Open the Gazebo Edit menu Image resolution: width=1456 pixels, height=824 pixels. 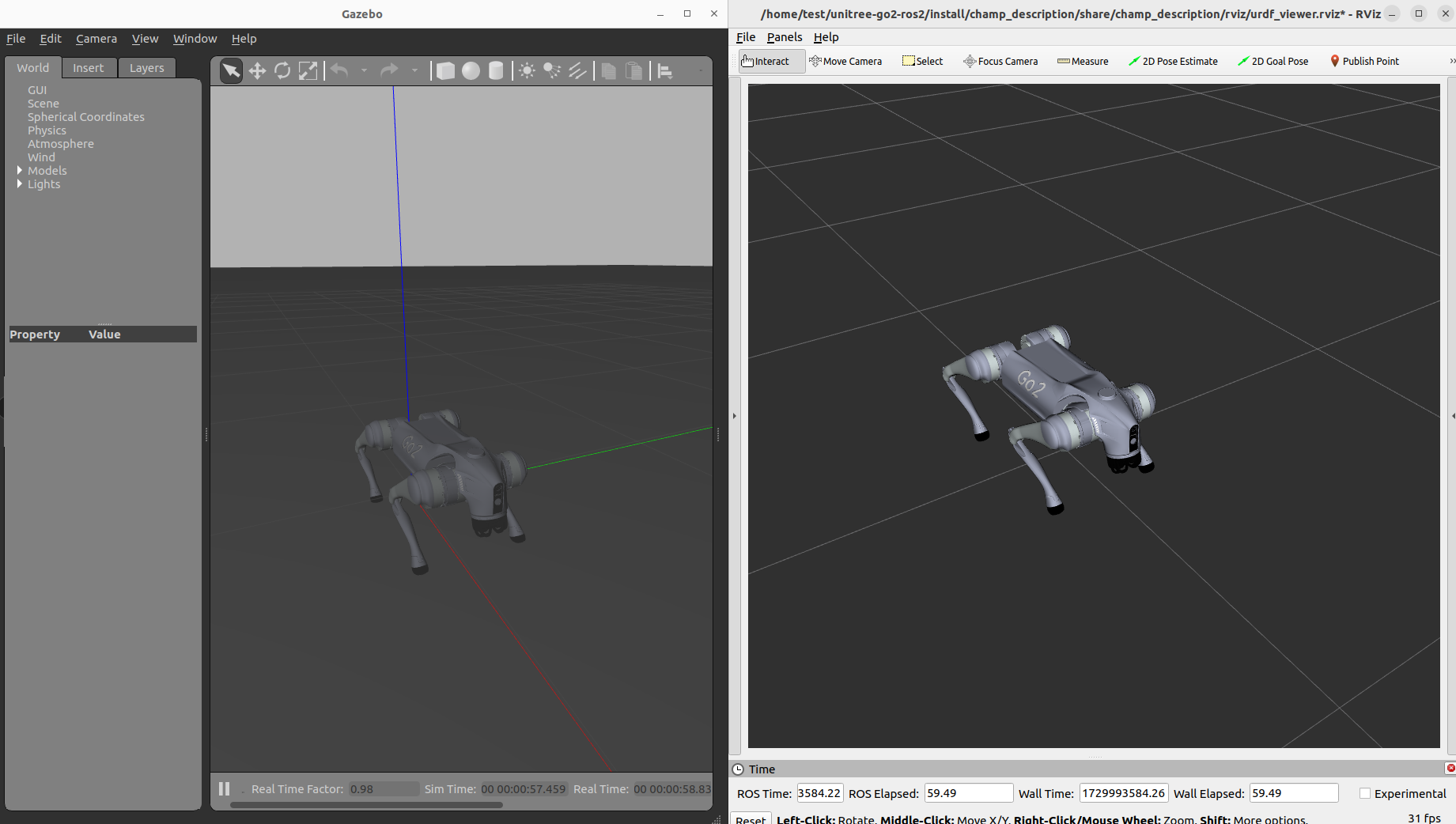[x=51, y=39]
